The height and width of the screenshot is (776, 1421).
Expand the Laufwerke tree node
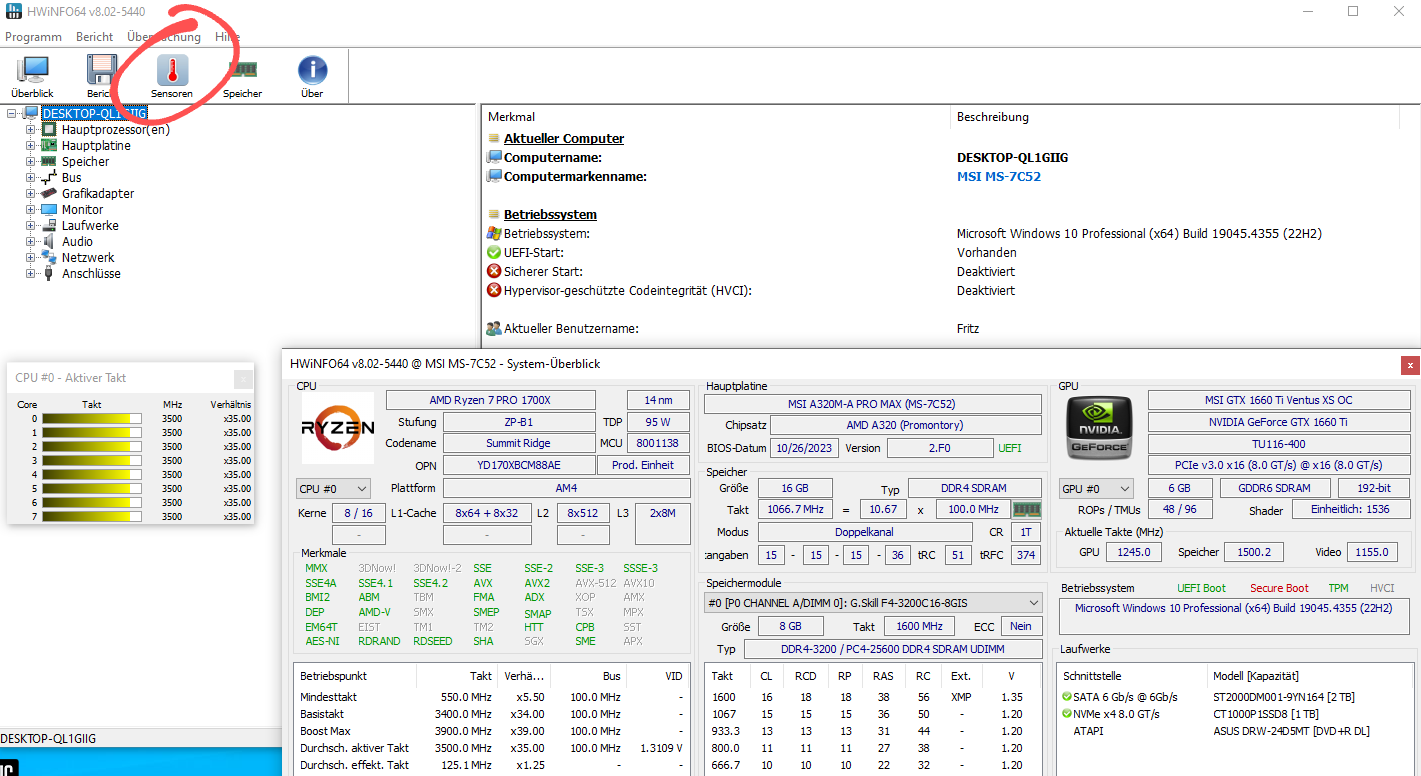pyautogui.click(x=30, y=225)
